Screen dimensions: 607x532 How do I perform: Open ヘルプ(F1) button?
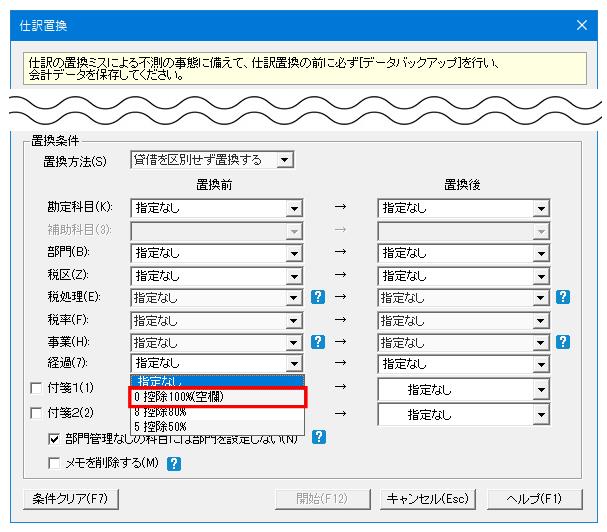point(534,499)
